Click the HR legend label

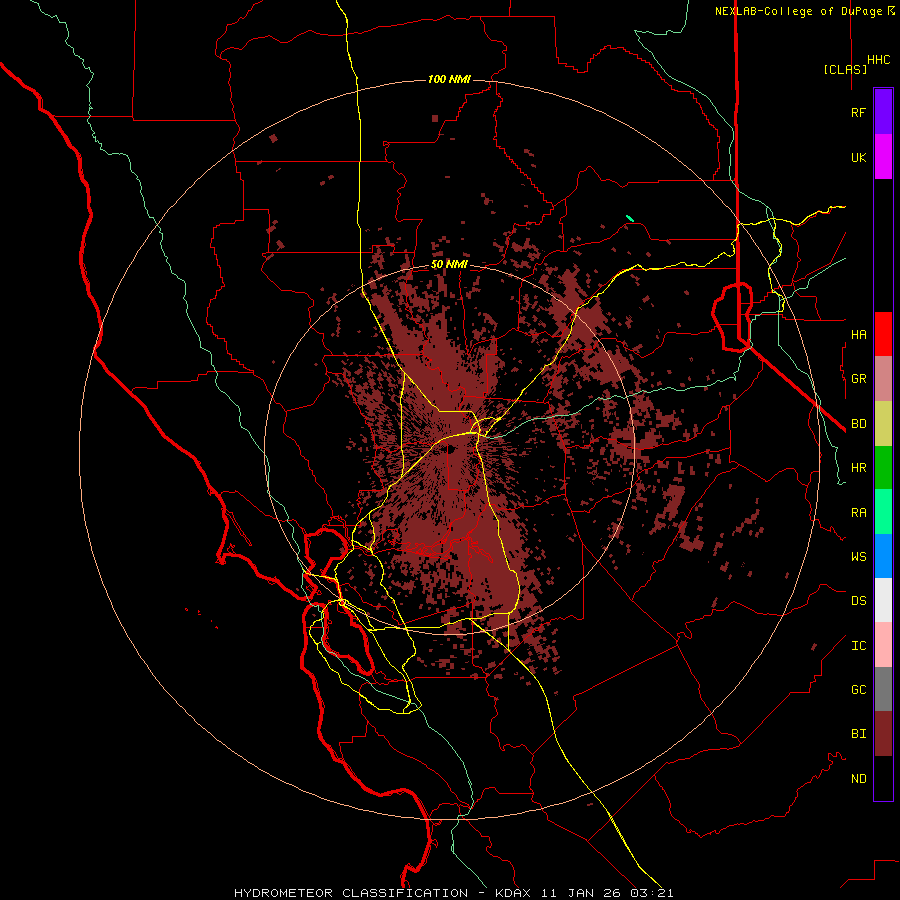pyautogui.click(x=858, y=468)
